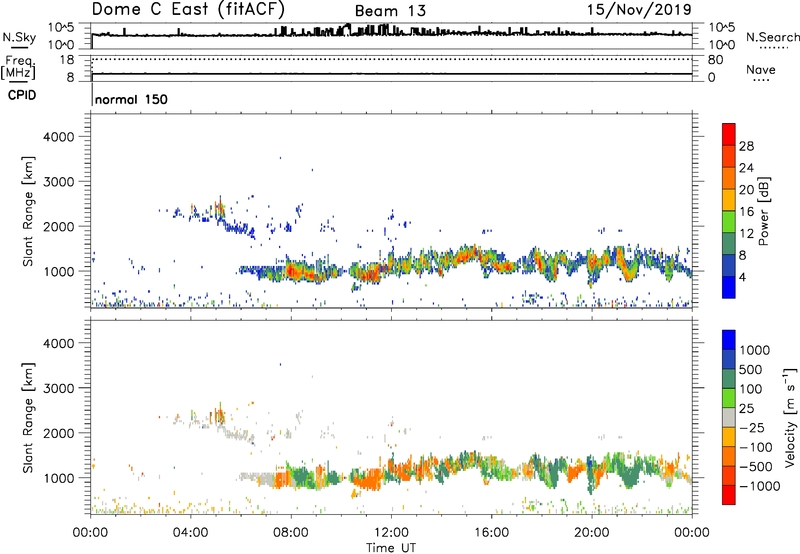Image resolution: width=800 pixels, height=554 pixels.
Task: Click the 'Velocity [m s⁻¹]' color bar label
Action: [x=790, y=417]
